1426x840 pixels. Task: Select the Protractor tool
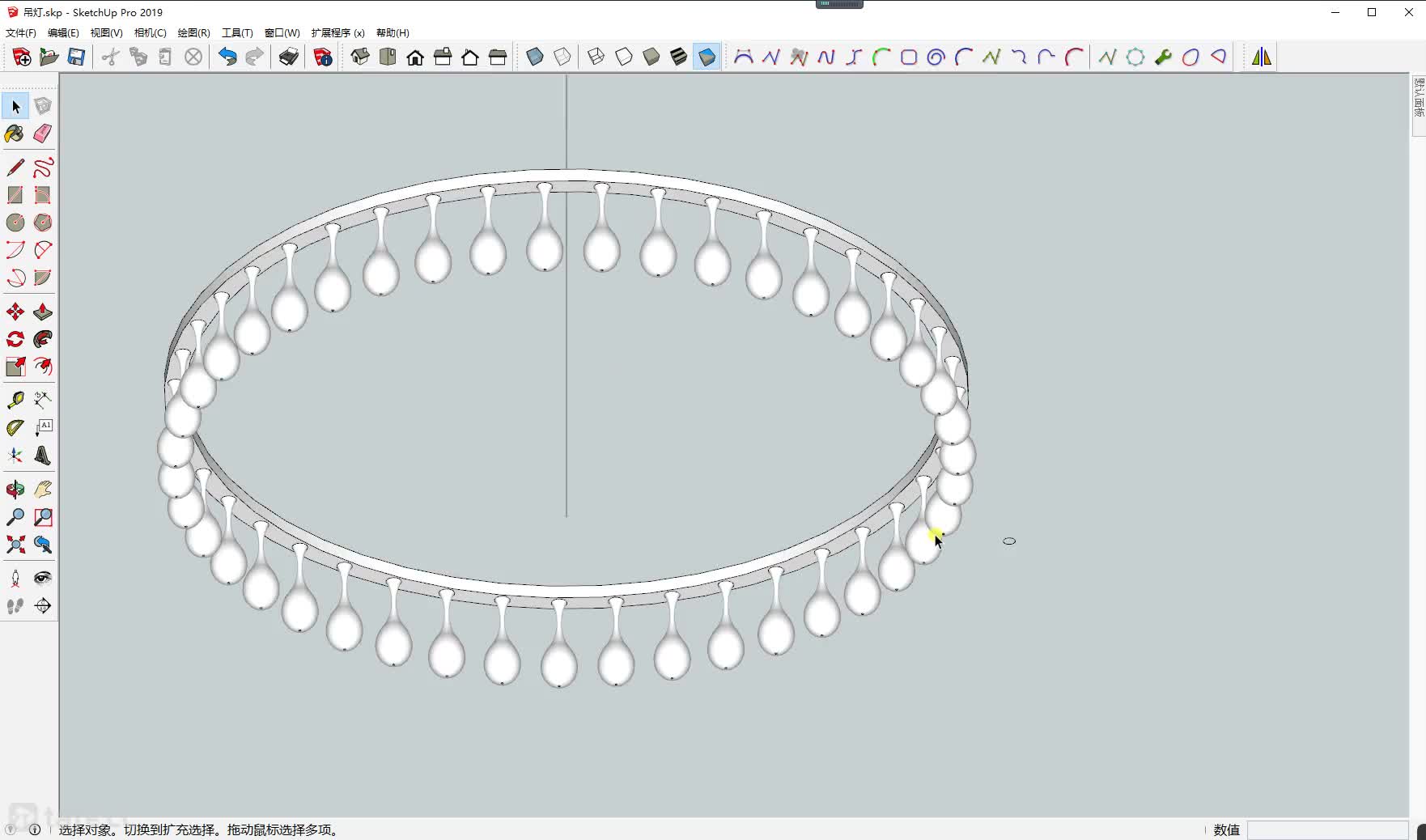coord(15,428)
